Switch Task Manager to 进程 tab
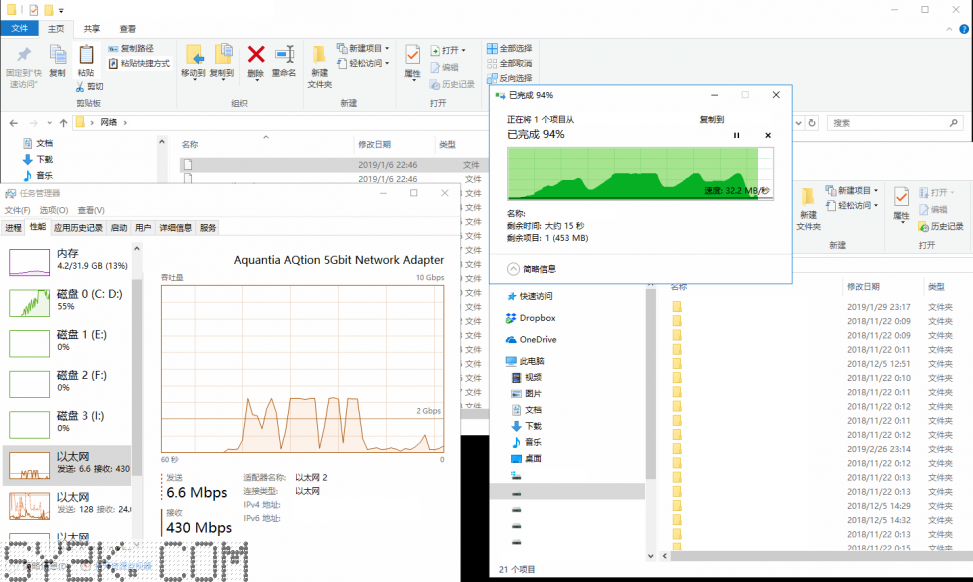The height and width of the screenshot is (582, 973). pos(13,228)
